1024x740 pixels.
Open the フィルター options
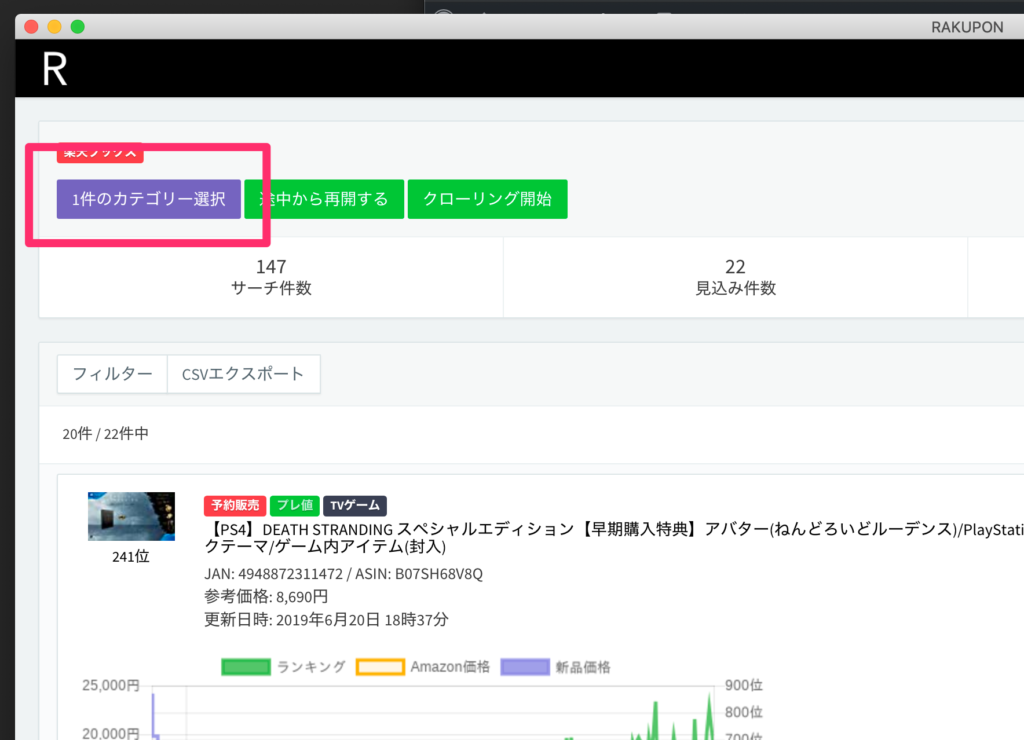point(112,374)
